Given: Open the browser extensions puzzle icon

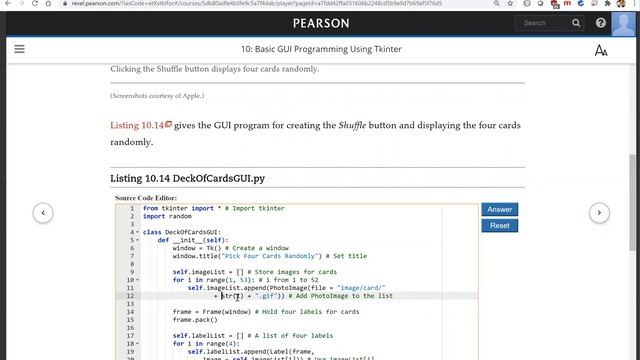Looking at the screenshot, I should click(x=608, y=3).
